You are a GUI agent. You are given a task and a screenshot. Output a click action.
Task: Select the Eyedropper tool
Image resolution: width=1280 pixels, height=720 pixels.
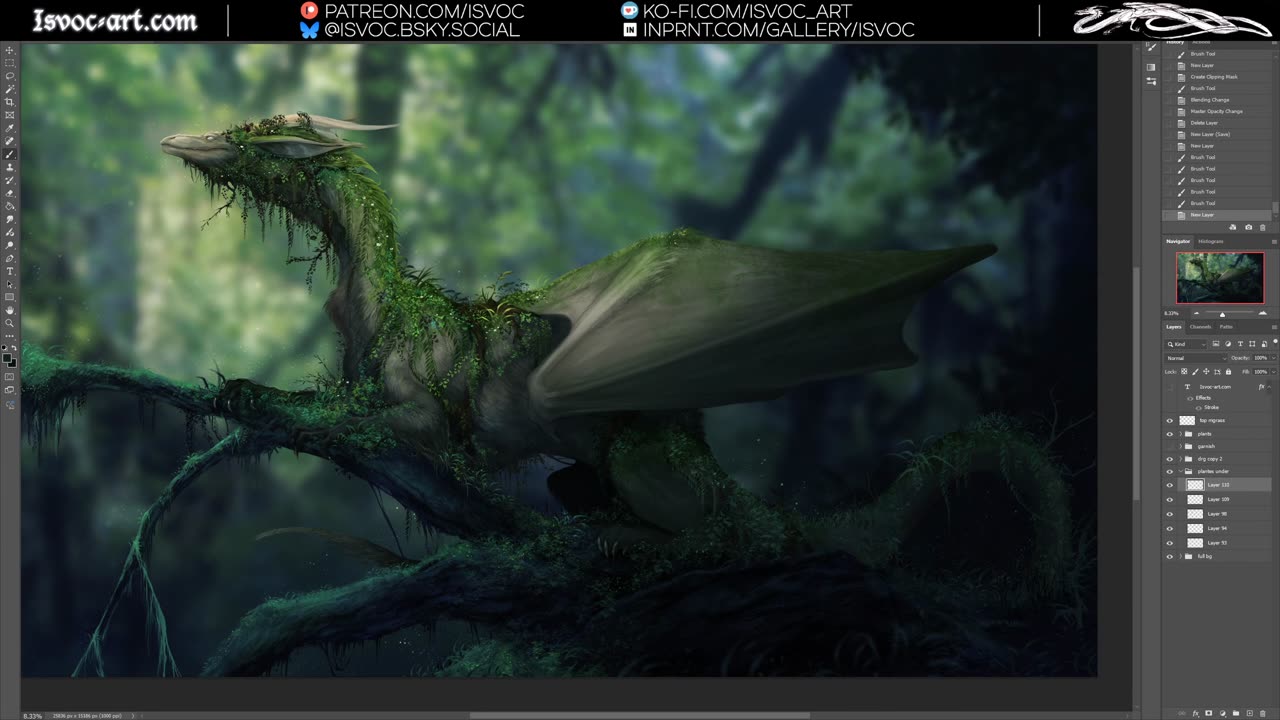(x=9, y=128)
